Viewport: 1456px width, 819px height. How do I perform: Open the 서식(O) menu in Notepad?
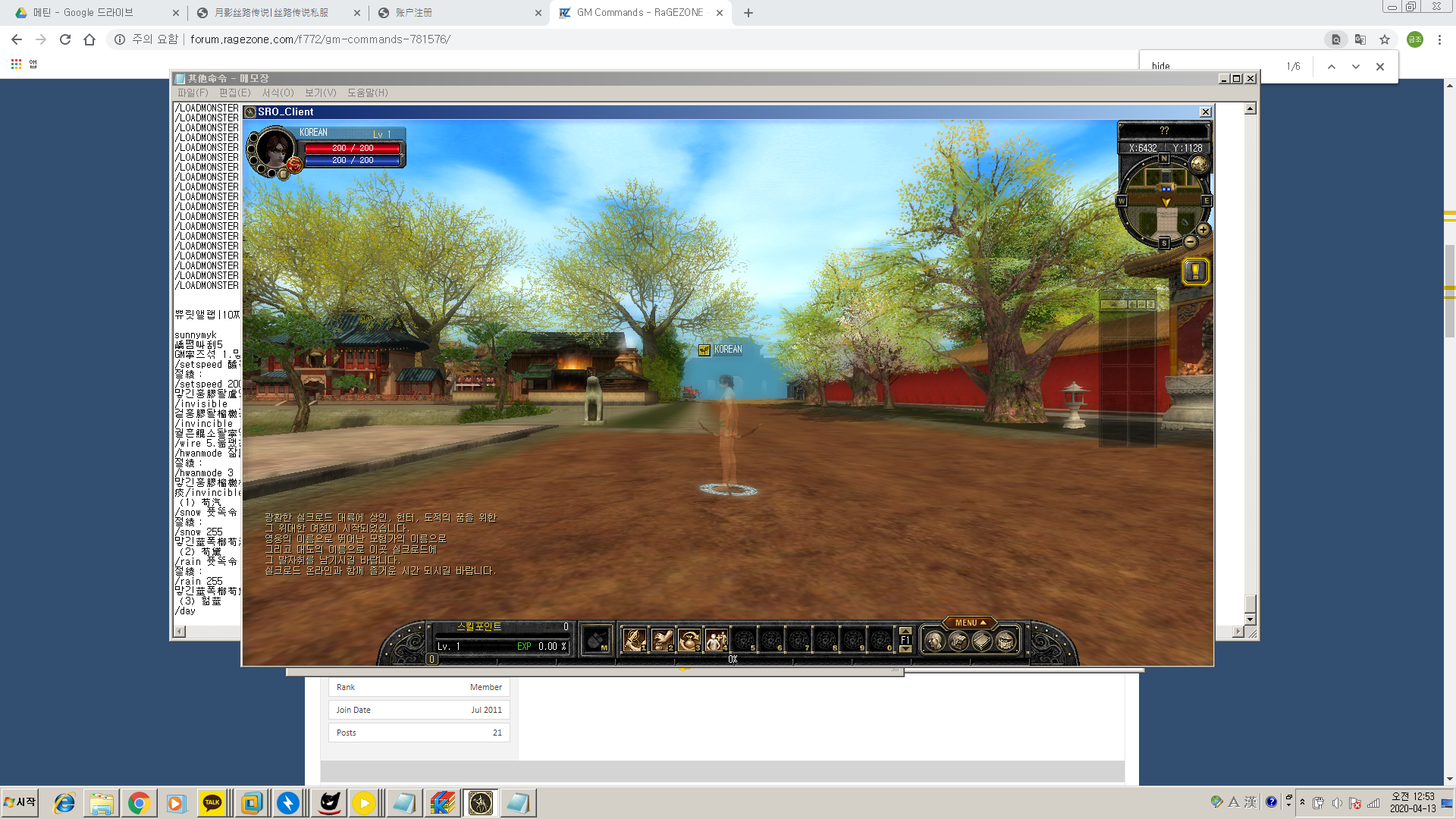[x=278, y=93]
